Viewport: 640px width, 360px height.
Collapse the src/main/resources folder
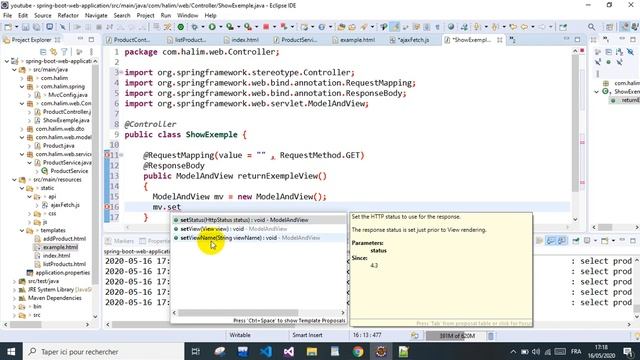[x=14, y=180]
